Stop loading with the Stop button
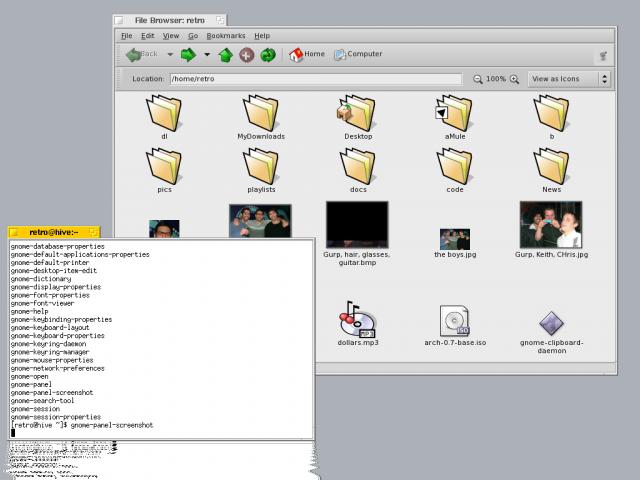The height and width of the screenshot is (480, 640). [x=247, y=55]
